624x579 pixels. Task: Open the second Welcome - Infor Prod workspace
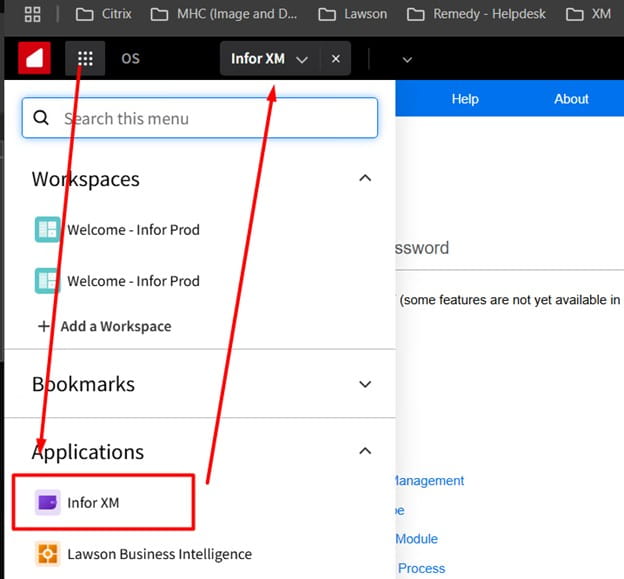tap(132, 281)
